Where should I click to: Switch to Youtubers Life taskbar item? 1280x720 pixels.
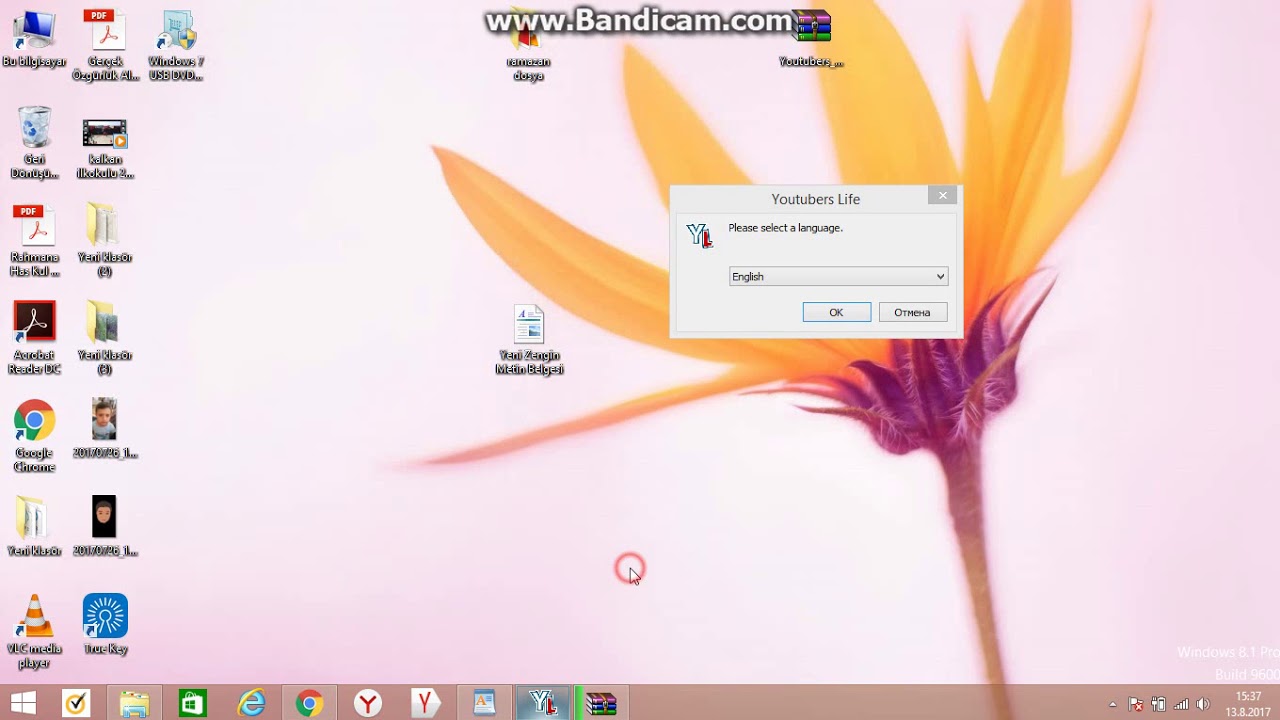click(543, 703)
